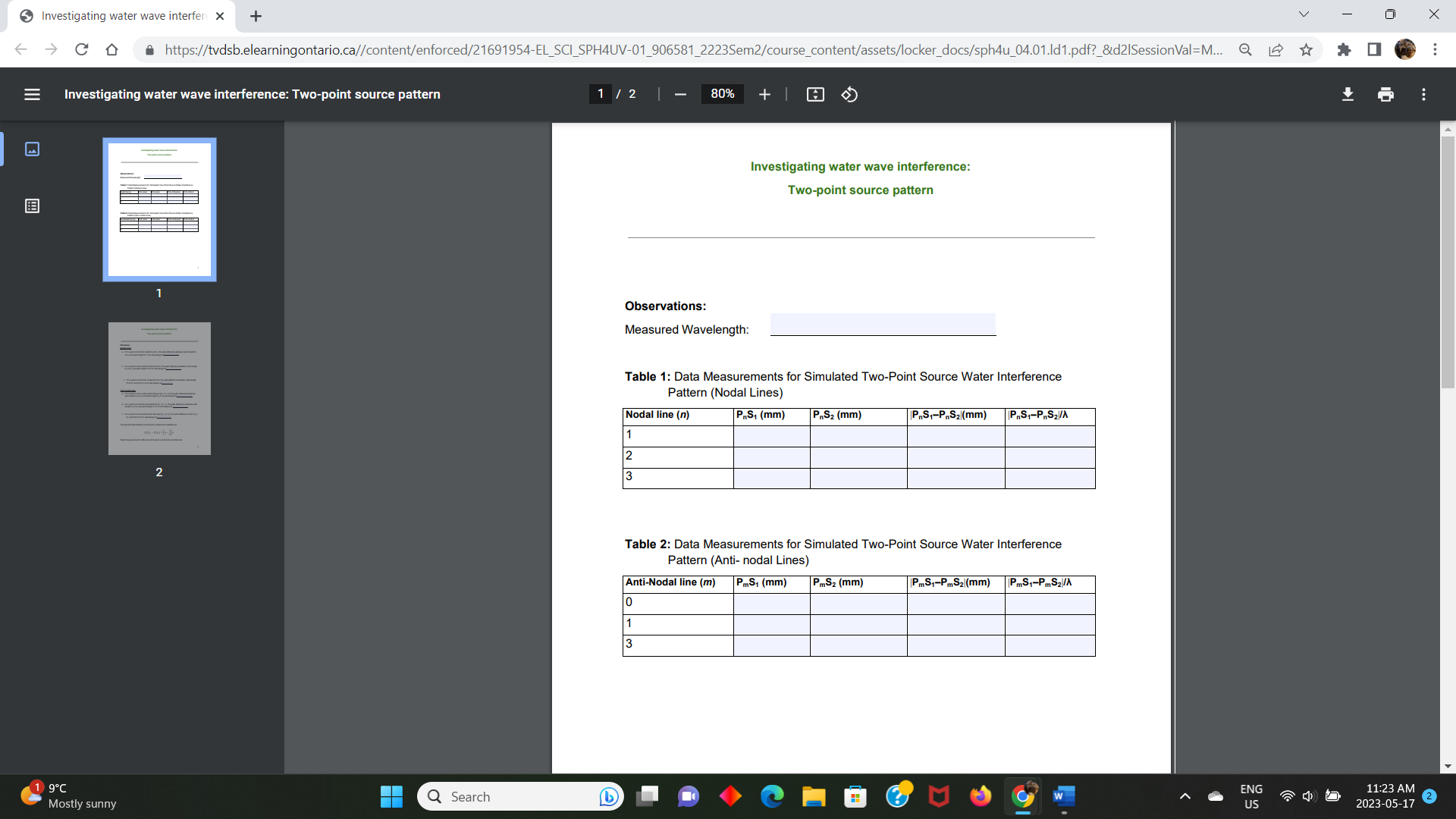1456x819 pixels.
Task: Print the current PDF
Action: [1385, 94]
